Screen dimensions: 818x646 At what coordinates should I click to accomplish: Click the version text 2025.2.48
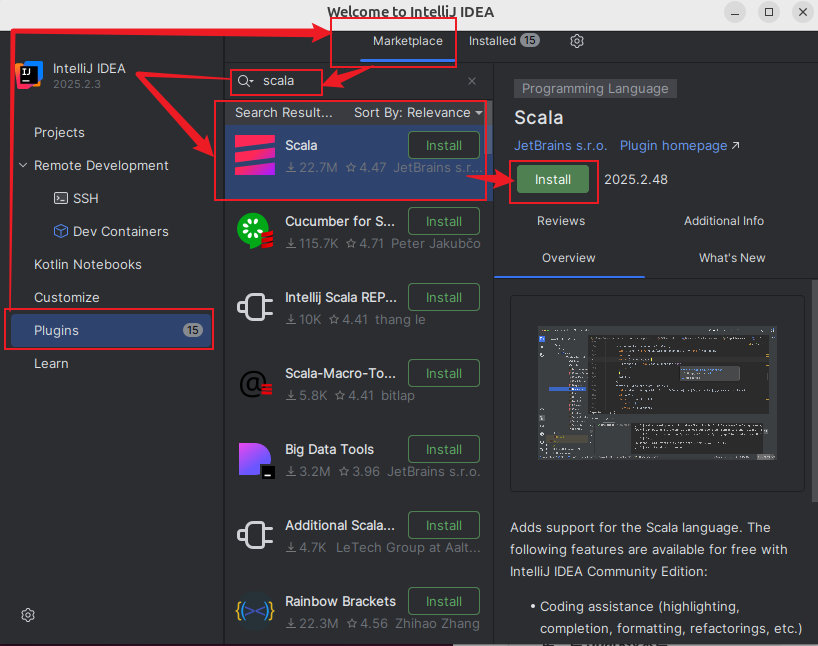(x=635, y=180)
